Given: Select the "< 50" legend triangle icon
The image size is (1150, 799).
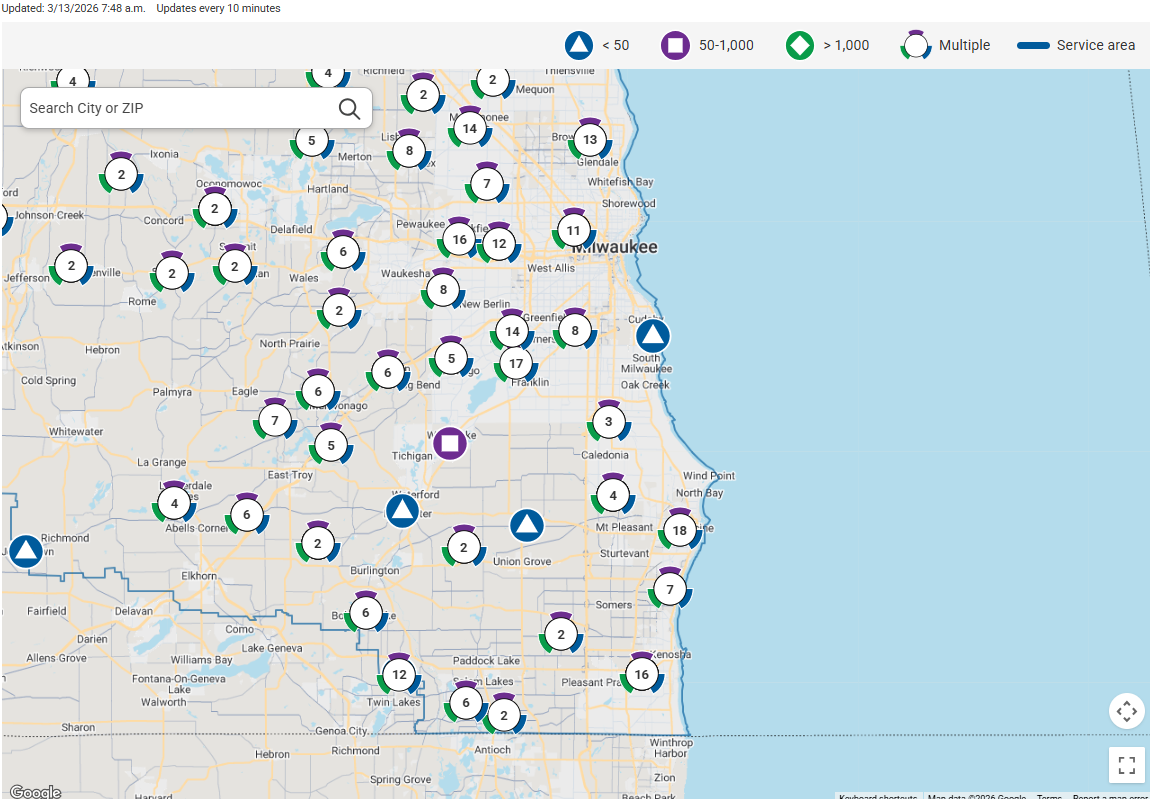Looking at the screenshot, I should coord(578,45).
